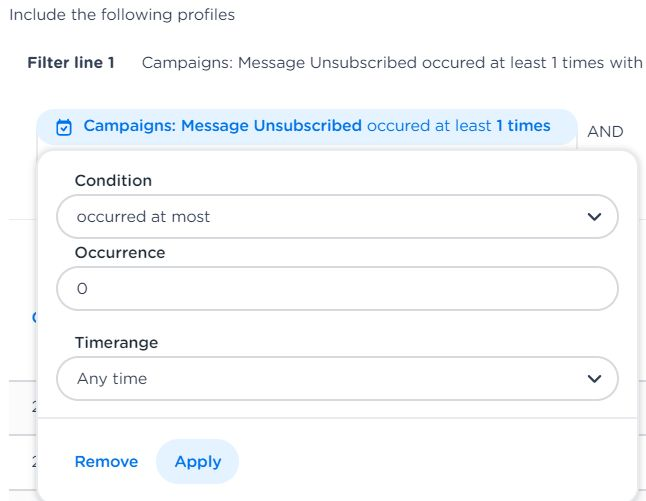The height and width of the screenshot is (501, 646).
Task: Select the Filter line 1 label
Action: (x=71, y=62)
